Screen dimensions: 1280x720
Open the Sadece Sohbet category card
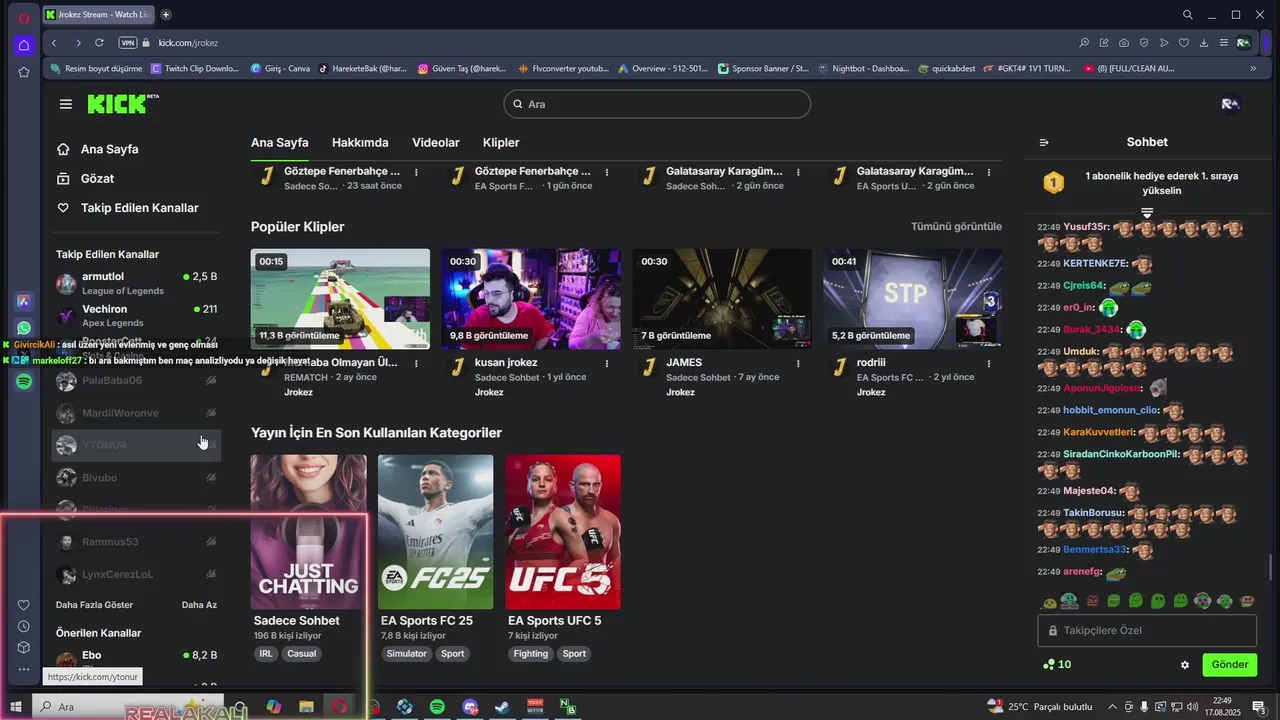coord(309,532)
